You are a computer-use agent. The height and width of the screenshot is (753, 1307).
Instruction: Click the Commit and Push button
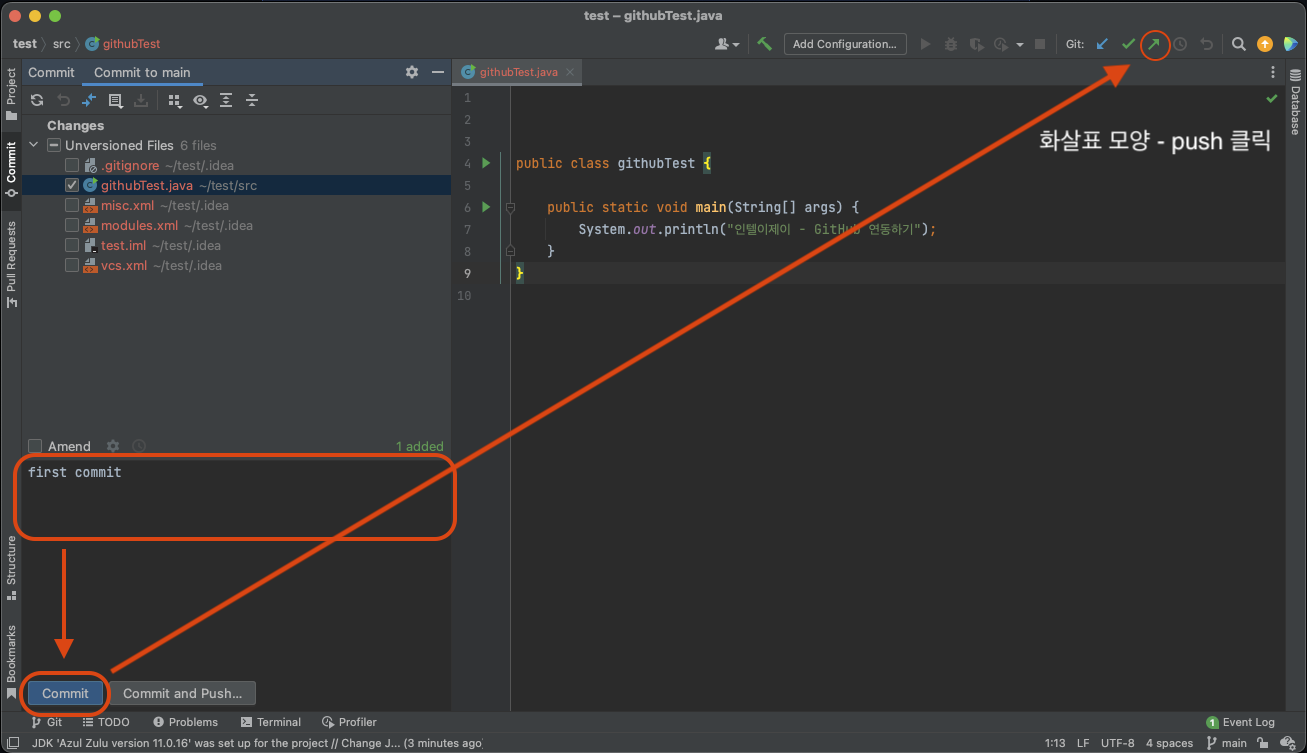tap(183, 693)
